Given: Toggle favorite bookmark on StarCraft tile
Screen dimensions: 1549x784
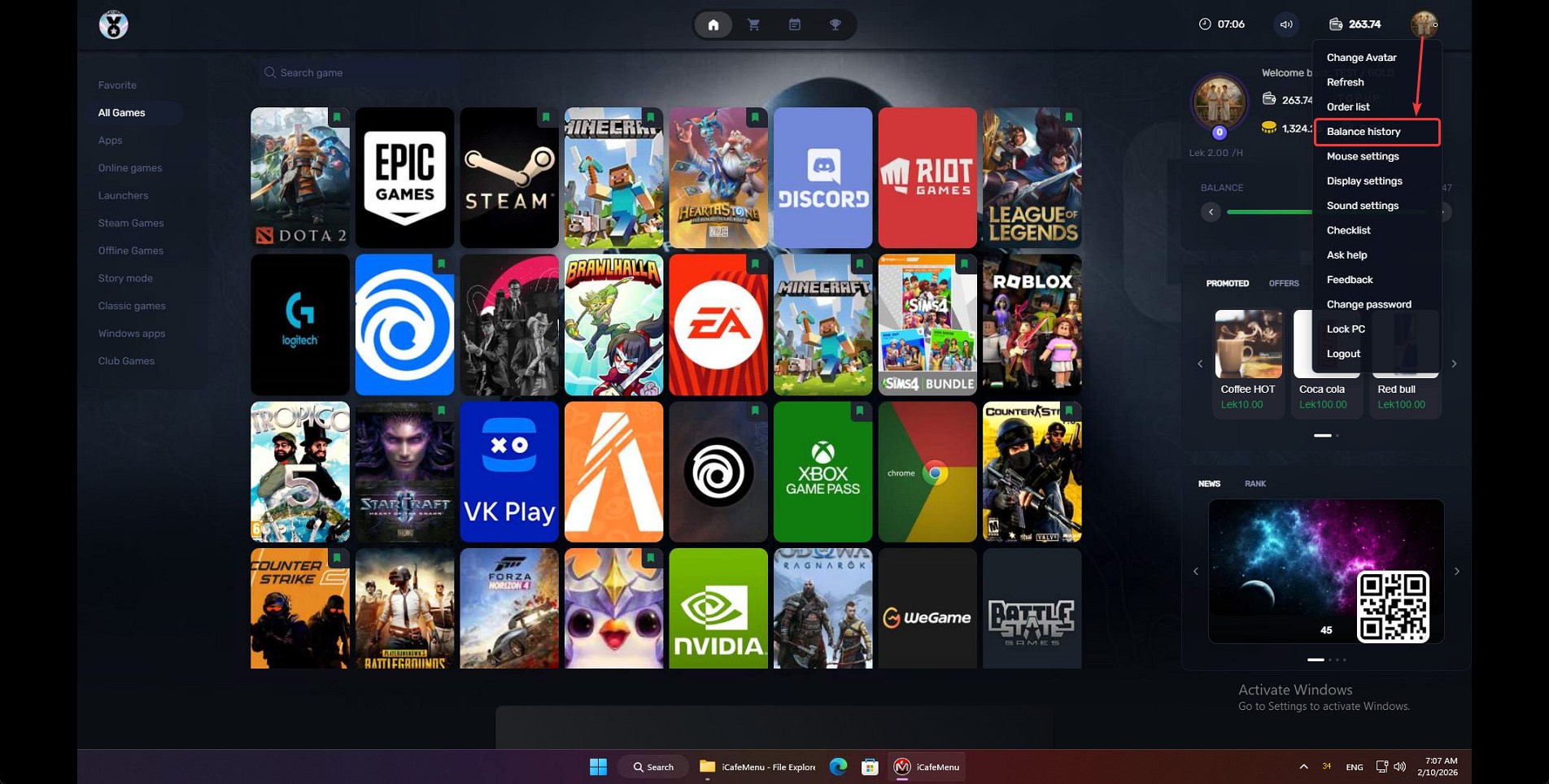Looking at the screenshot, I should (x=441, y=412).
